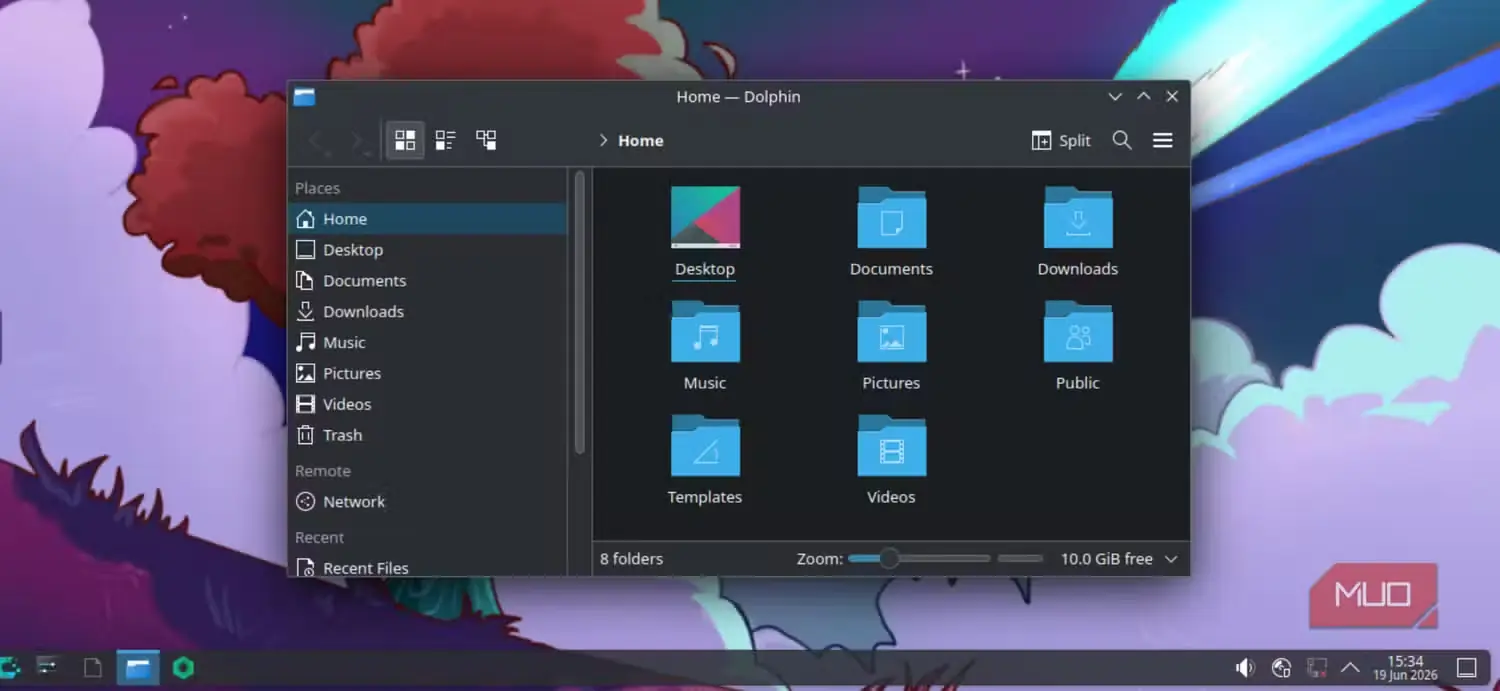The height and width of the screenshot is (691, 1500).
Task: Click the application launcher in taskbar
Action: [8, 667]
